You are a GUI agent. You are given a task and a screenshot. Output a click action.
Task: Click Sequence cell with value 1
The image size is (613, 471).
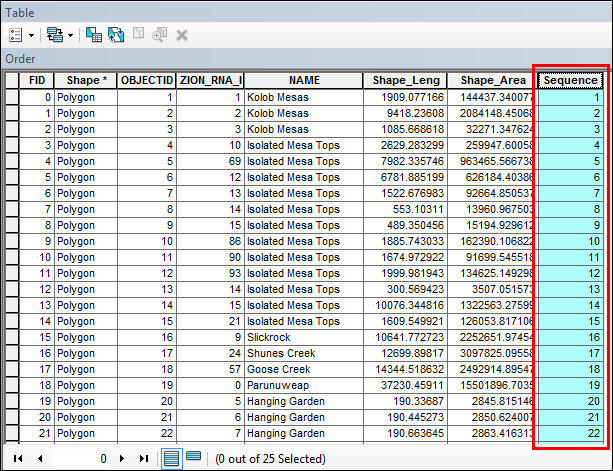coord(570,97)
